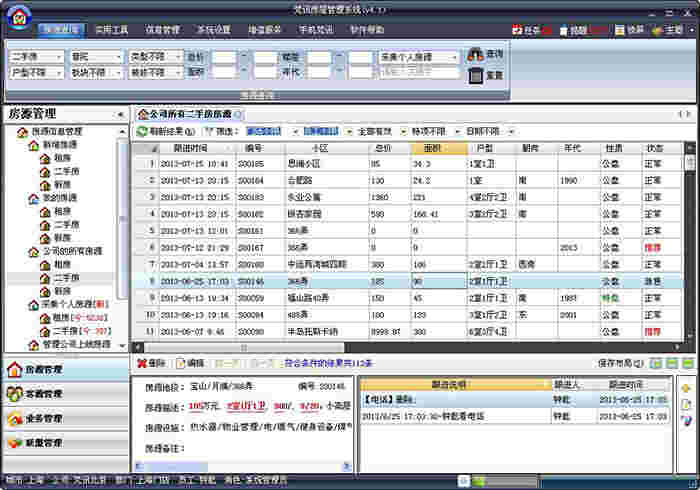Click the 刷新结果 button
Image resolution: width=700 pixels, height=490 pixels.
[x=166, y=132]
